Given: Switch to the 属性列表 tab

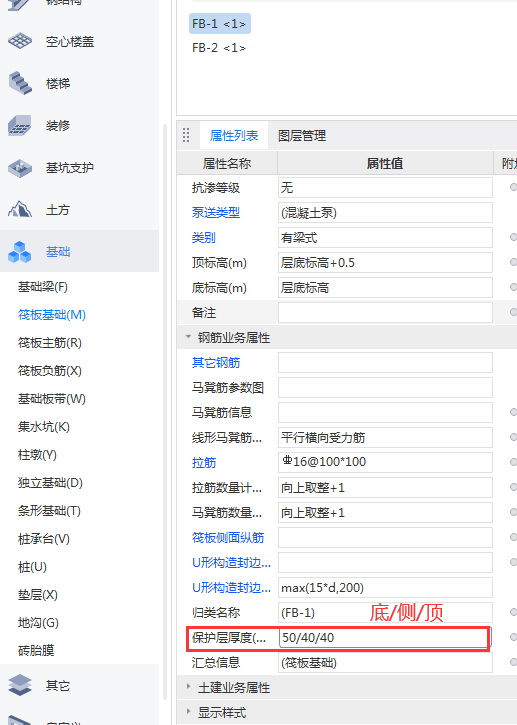Looking at the screenshot, I should [234, 135].
